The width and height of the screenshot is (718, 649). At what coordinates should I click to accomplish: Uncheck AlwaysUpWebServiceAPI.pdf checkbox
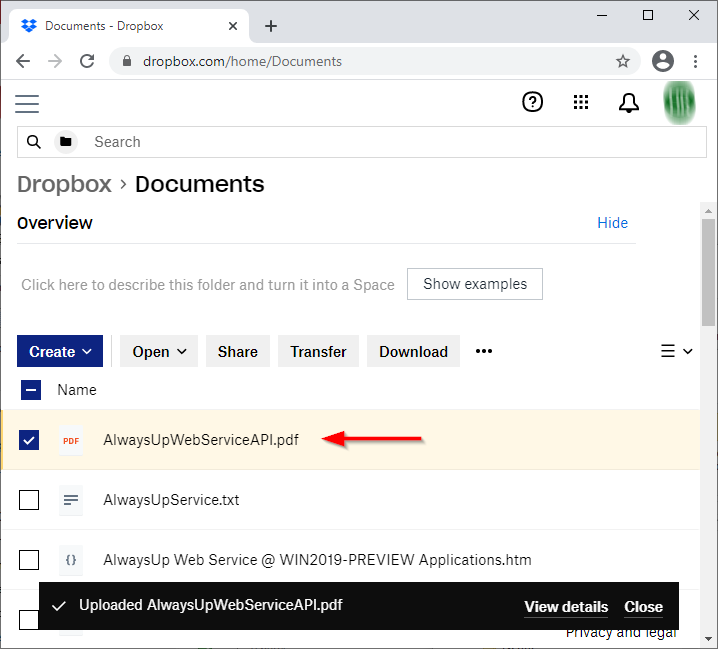click(29, 440)
